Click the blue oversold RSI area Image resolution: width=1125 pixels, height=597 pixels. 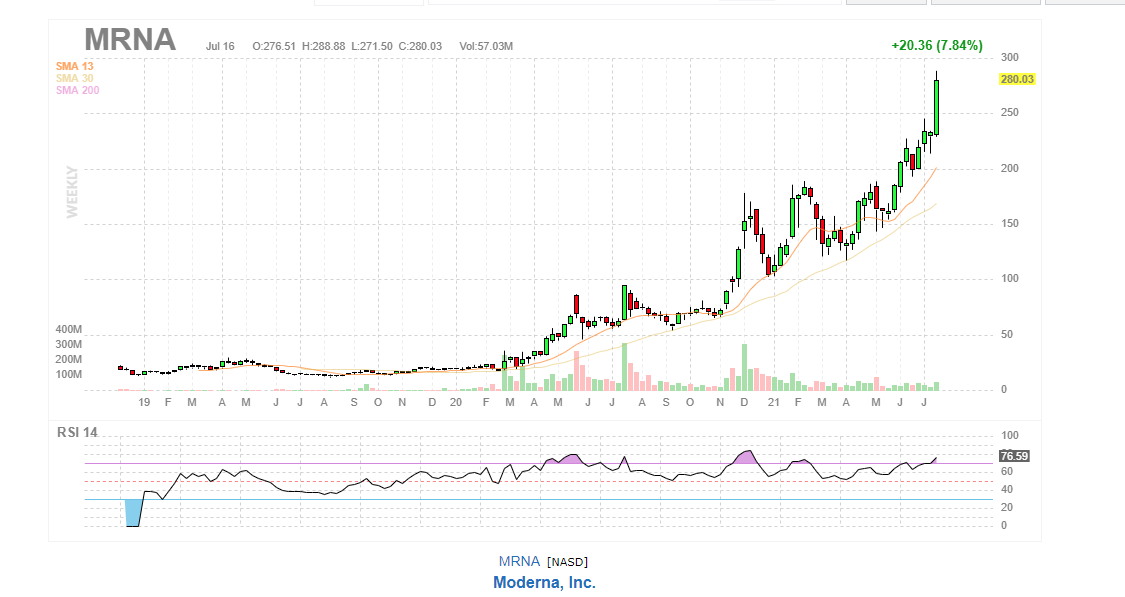(133, 511)
